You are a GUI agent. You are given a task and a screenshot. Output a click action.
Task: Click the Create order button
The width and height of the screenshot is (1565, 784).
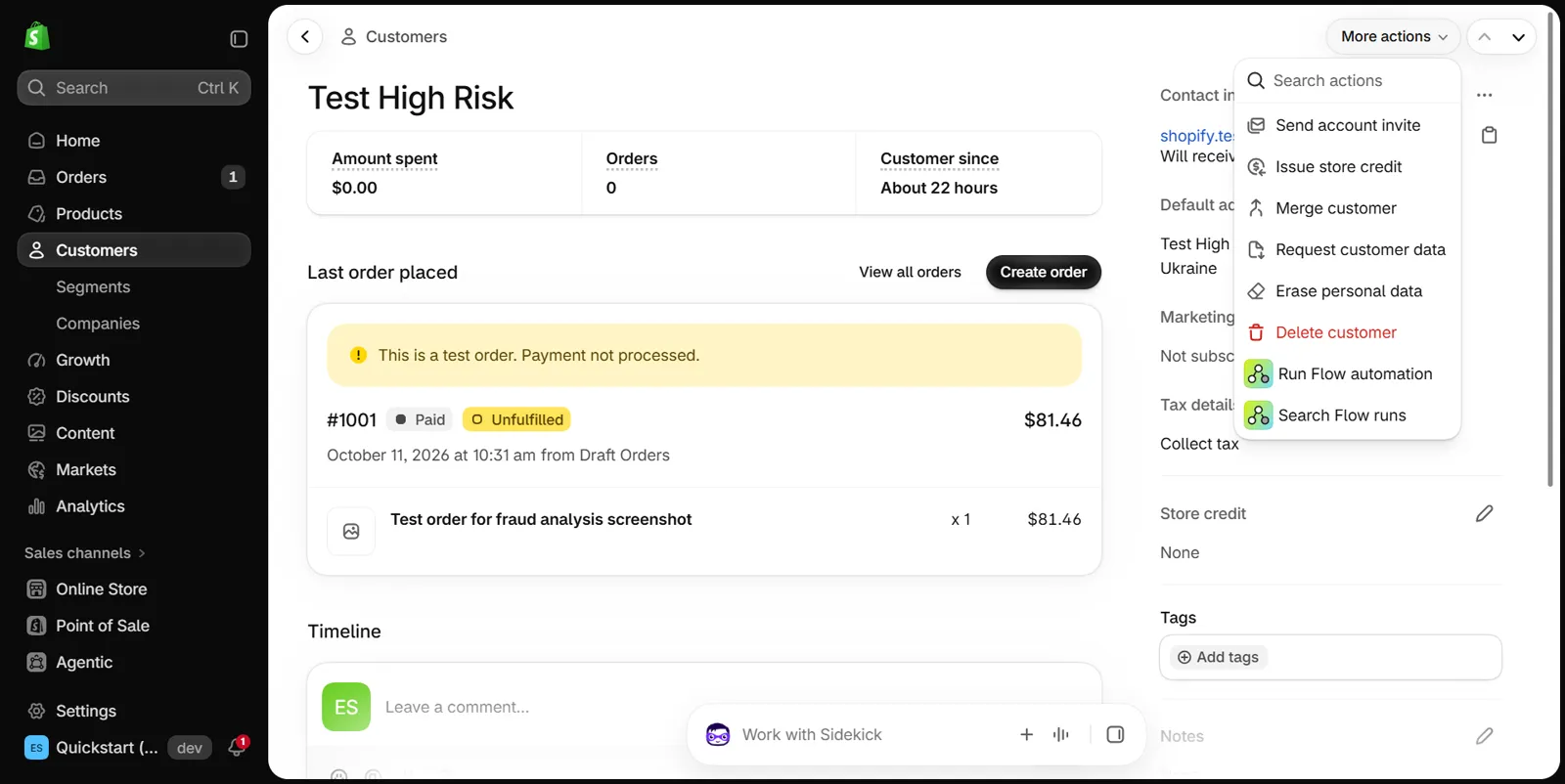pos(1044,272)
